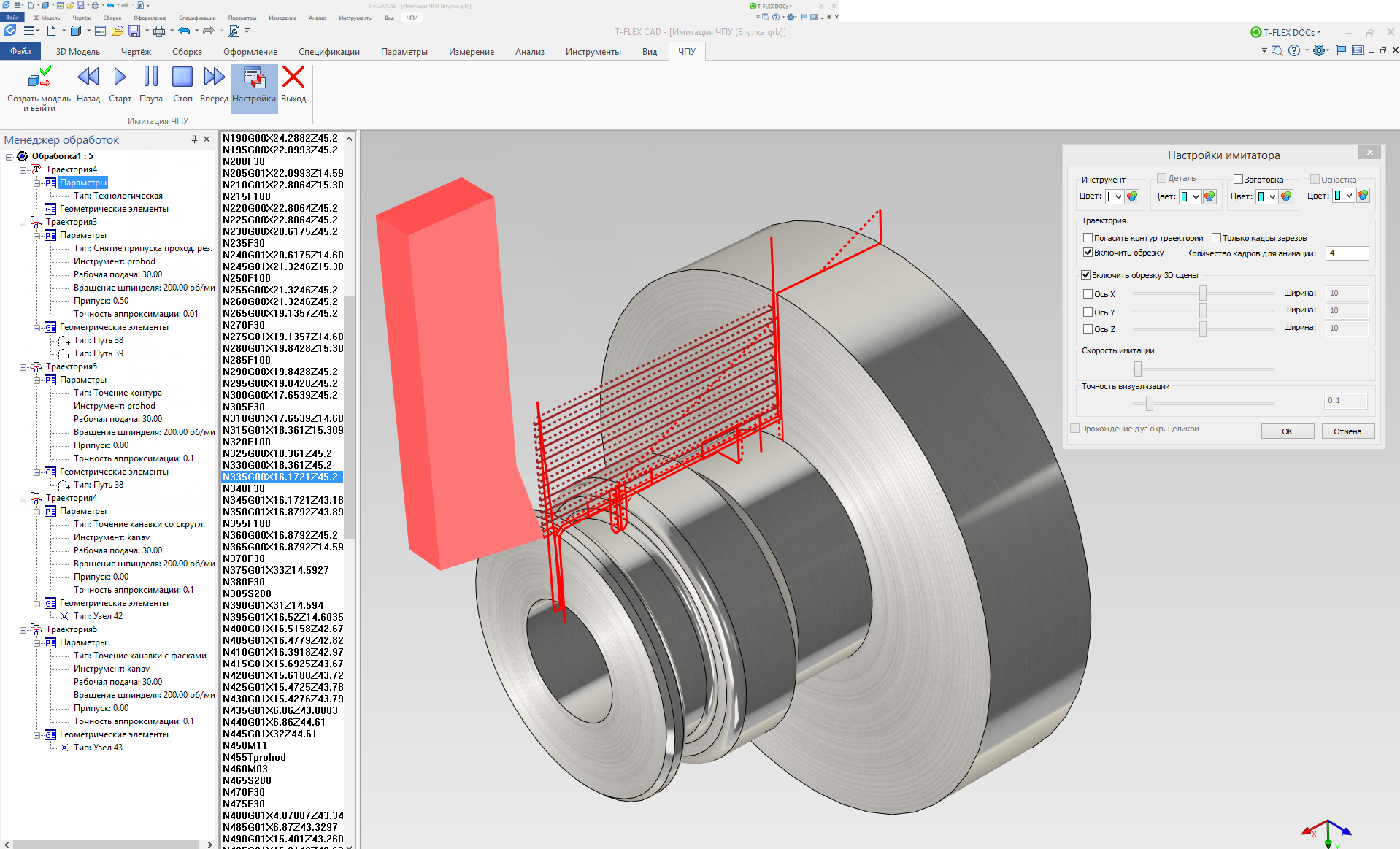Pause the CNC simulation
The image size is (1400, 849).
[151, 77]
